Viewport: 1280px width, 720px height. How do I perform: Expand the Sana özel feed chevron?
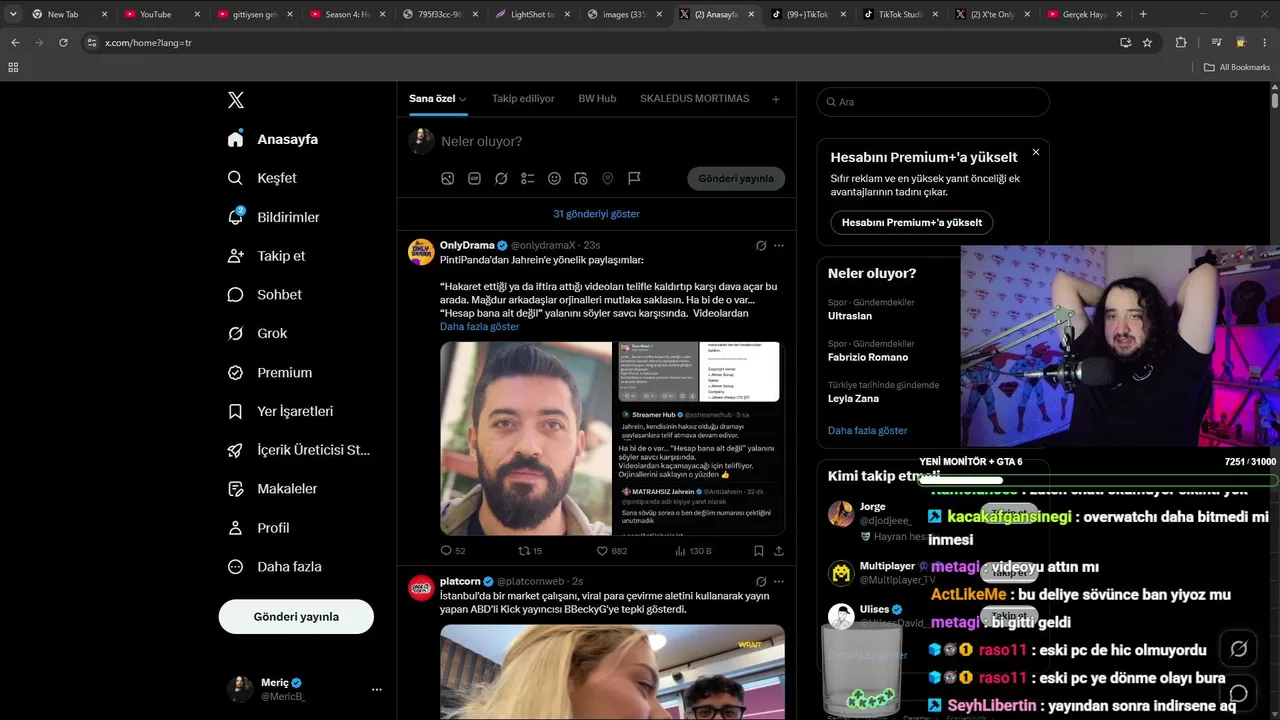click(x=463, y=99)
